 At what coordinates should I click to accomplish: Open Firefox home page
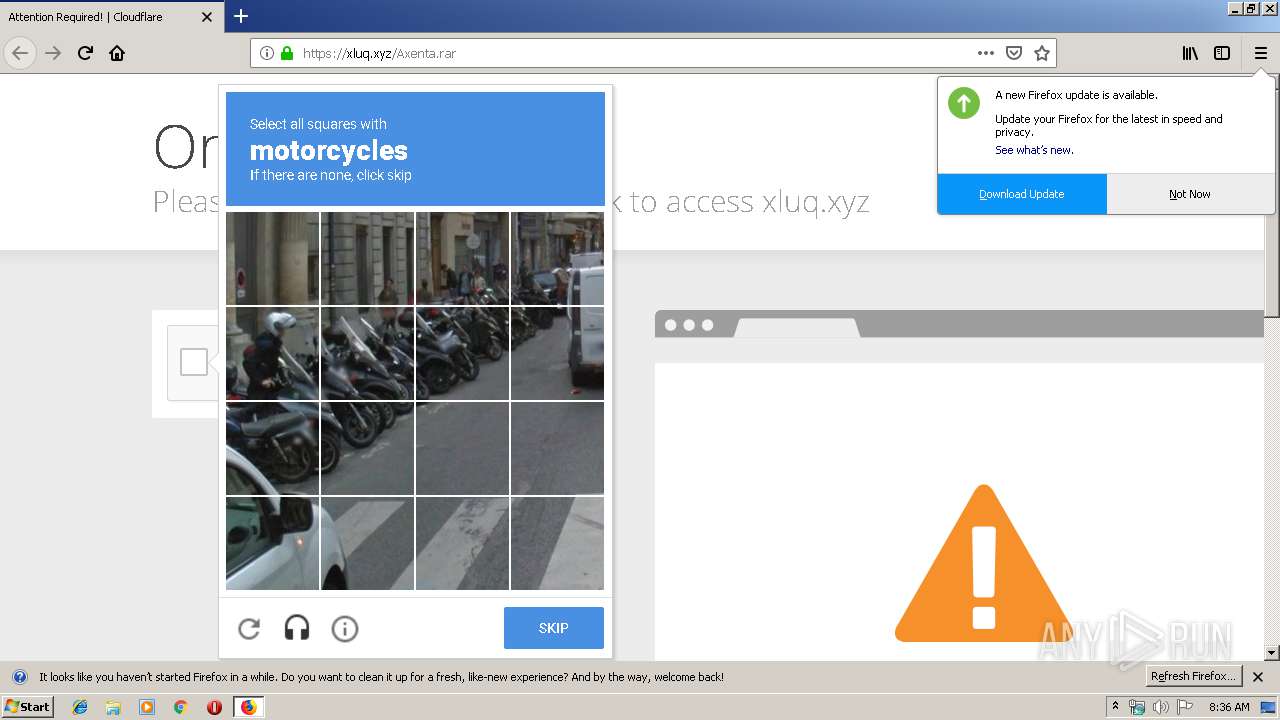coord(117,53)
